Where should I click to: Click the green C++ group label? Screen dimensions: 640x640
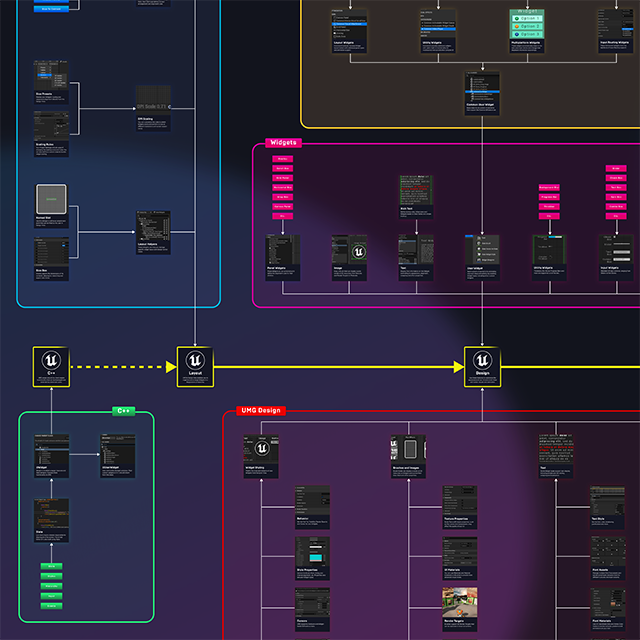124,410
